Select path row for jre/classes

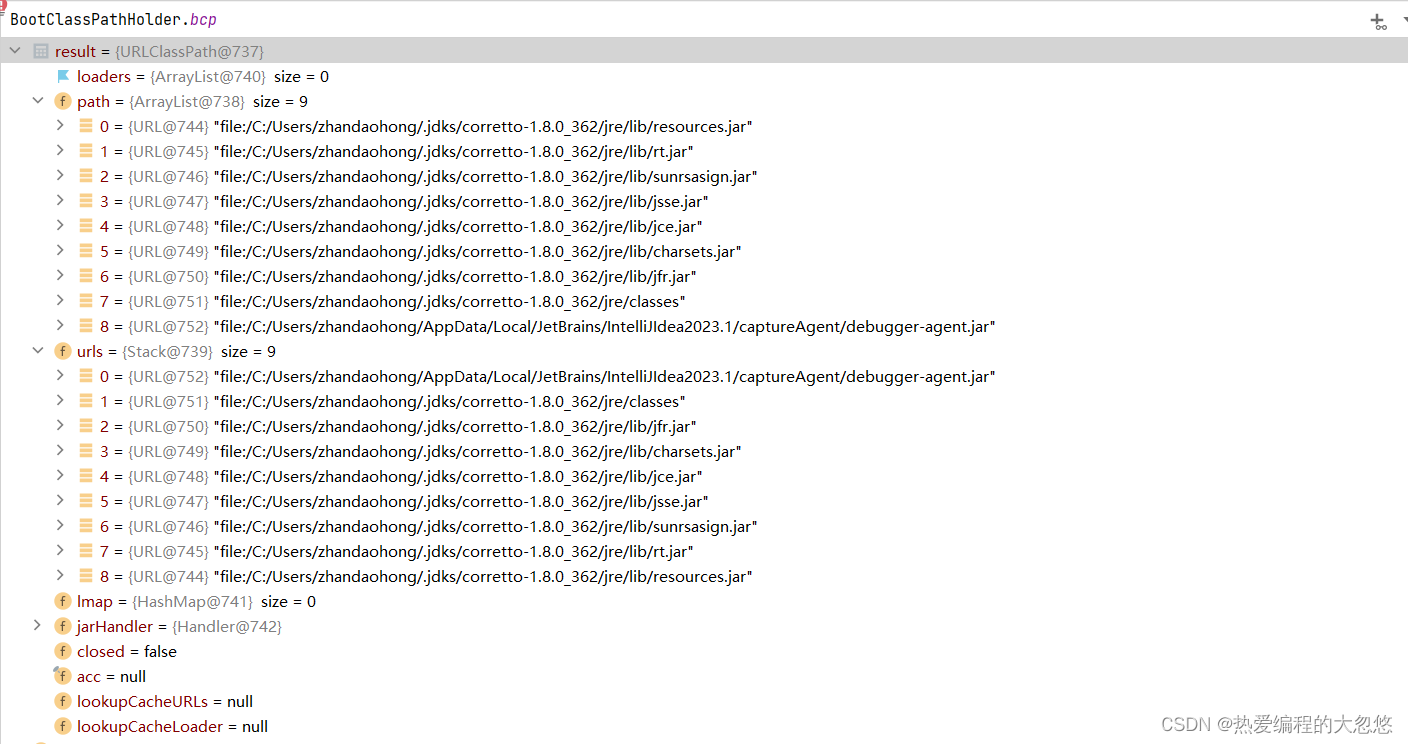point(704,301)
